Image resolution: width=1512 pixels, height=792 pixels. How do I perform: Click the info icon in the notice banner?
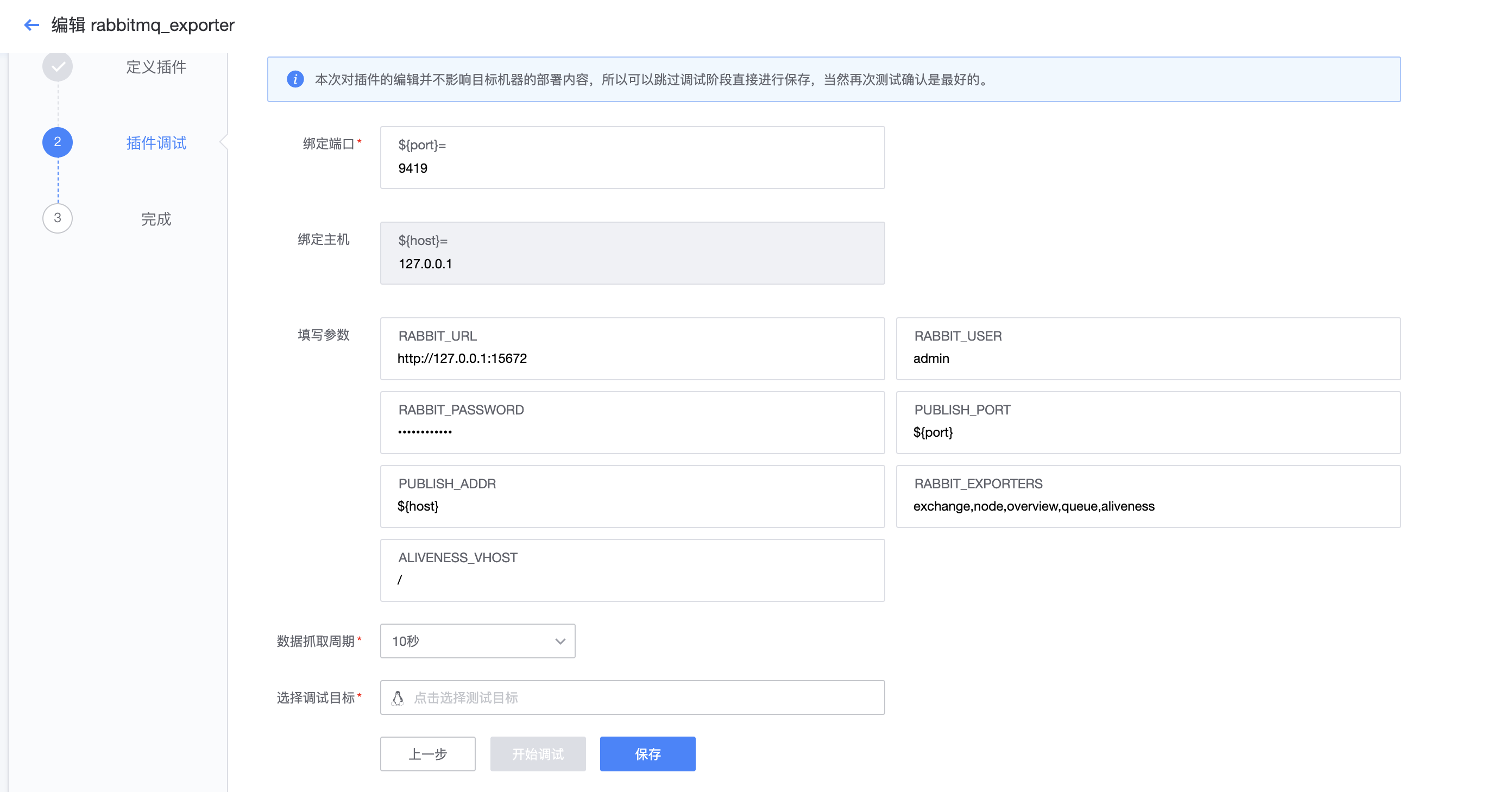[x=295, y=79]
